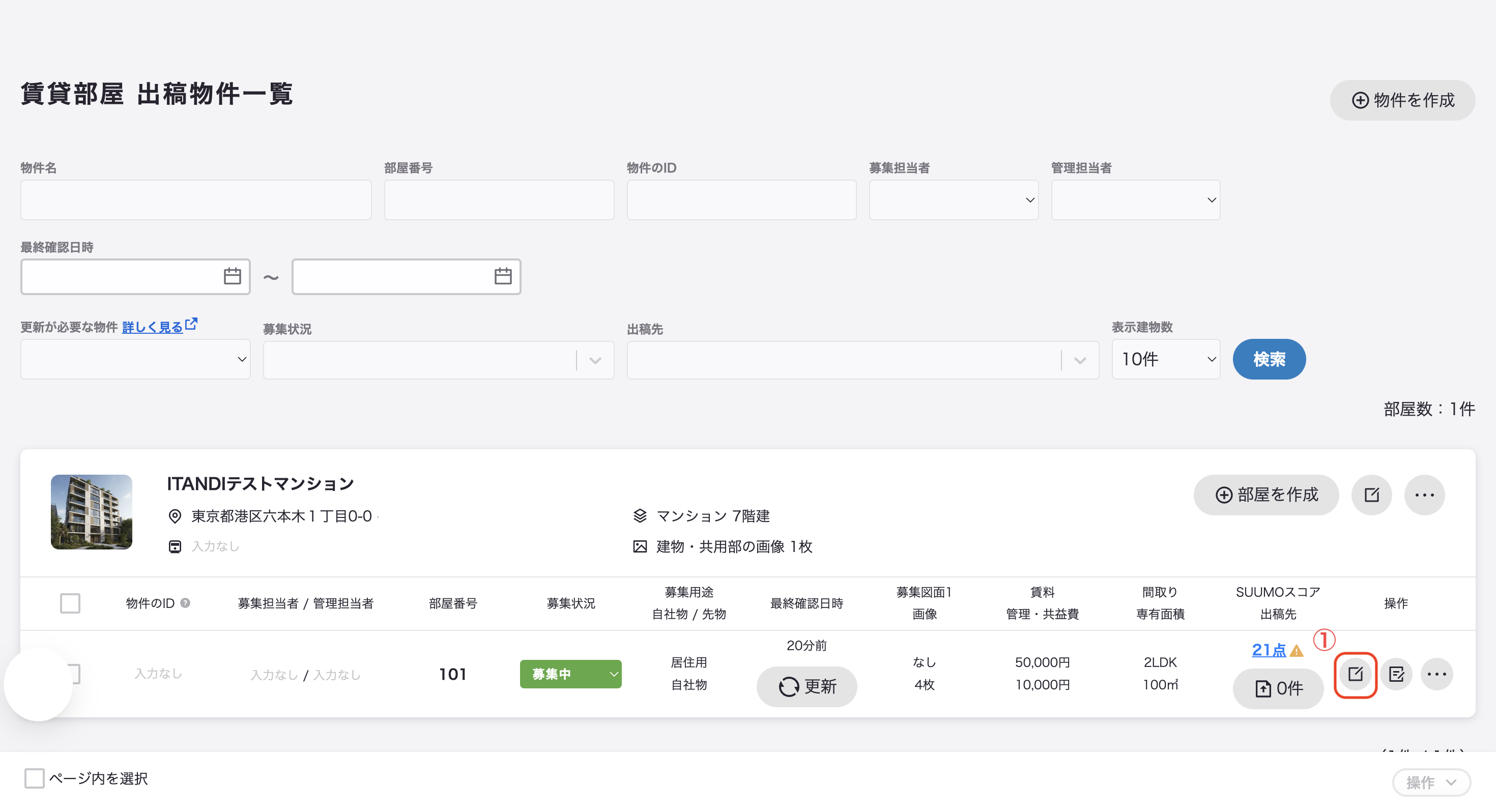The width and height of the screenshot is (1496, 812).
Task: Open end date calendar icon for 最終確認日時
Action: [503, 276]
